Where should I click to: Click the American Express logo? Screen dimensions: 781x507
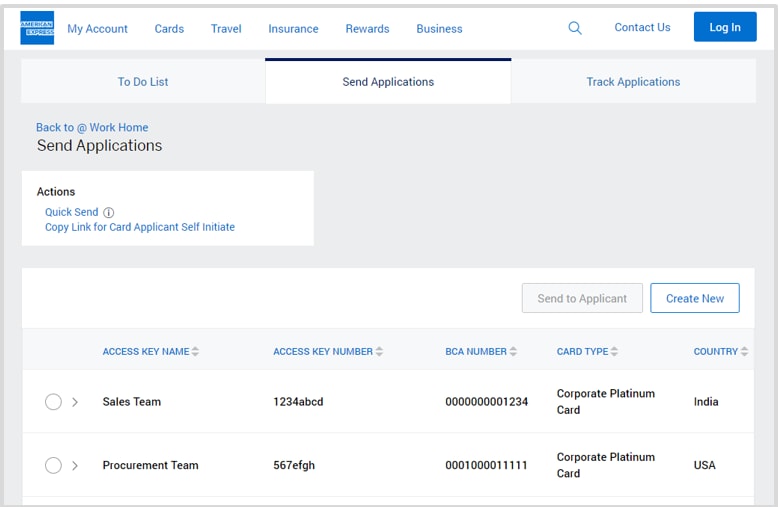click(37, 28)
